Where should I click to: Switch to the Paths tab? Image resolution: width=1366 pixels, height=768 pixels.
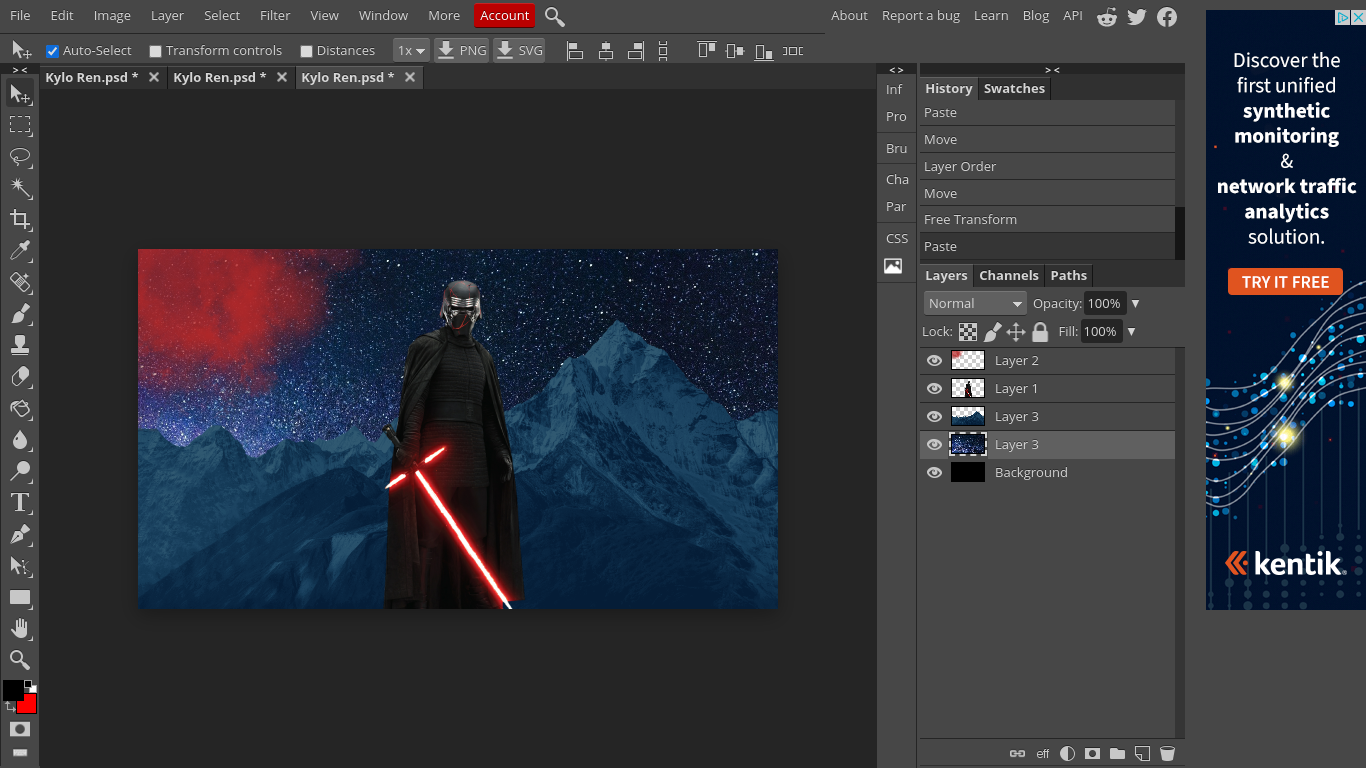(1068, 275)
